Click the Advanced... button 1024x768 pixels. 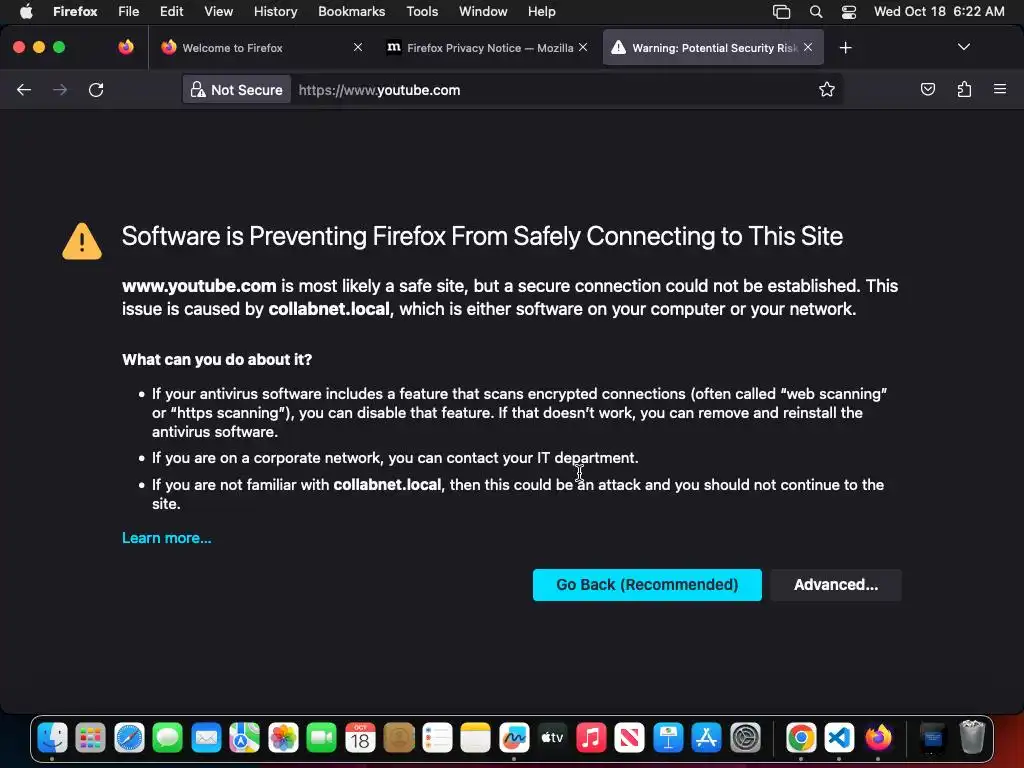pyautogui.click(x=836, y=584)
